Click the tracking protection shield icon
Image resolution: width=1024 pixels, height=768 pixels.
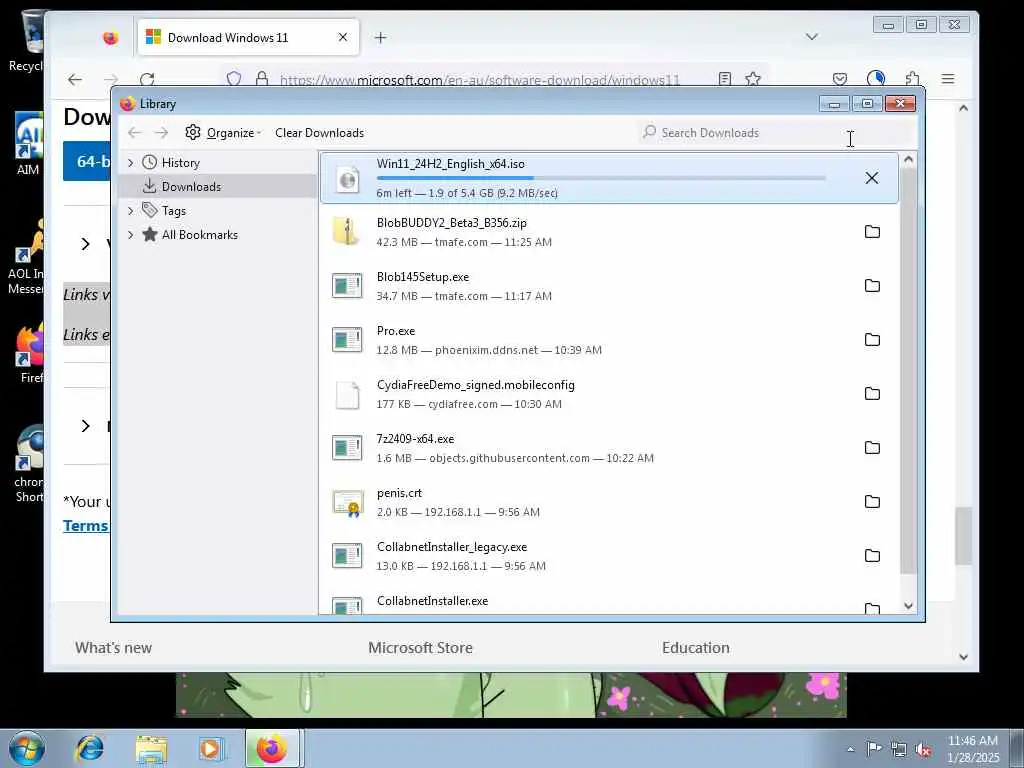[x=234, y=79]
